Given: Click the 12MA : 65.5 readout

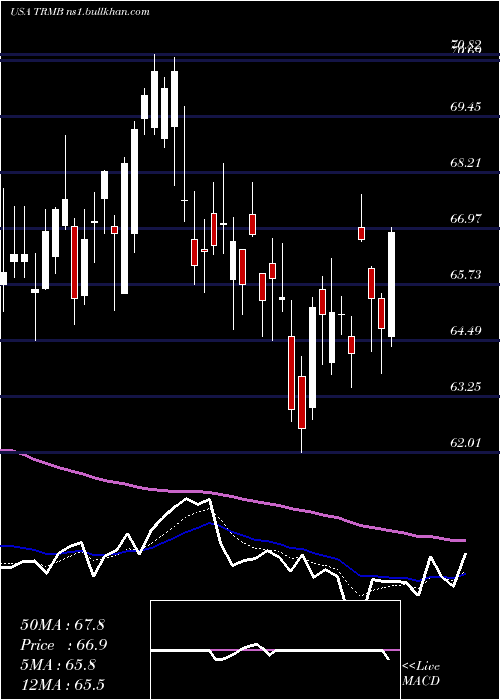Looking at the screenshot, I should coord(62,684).
